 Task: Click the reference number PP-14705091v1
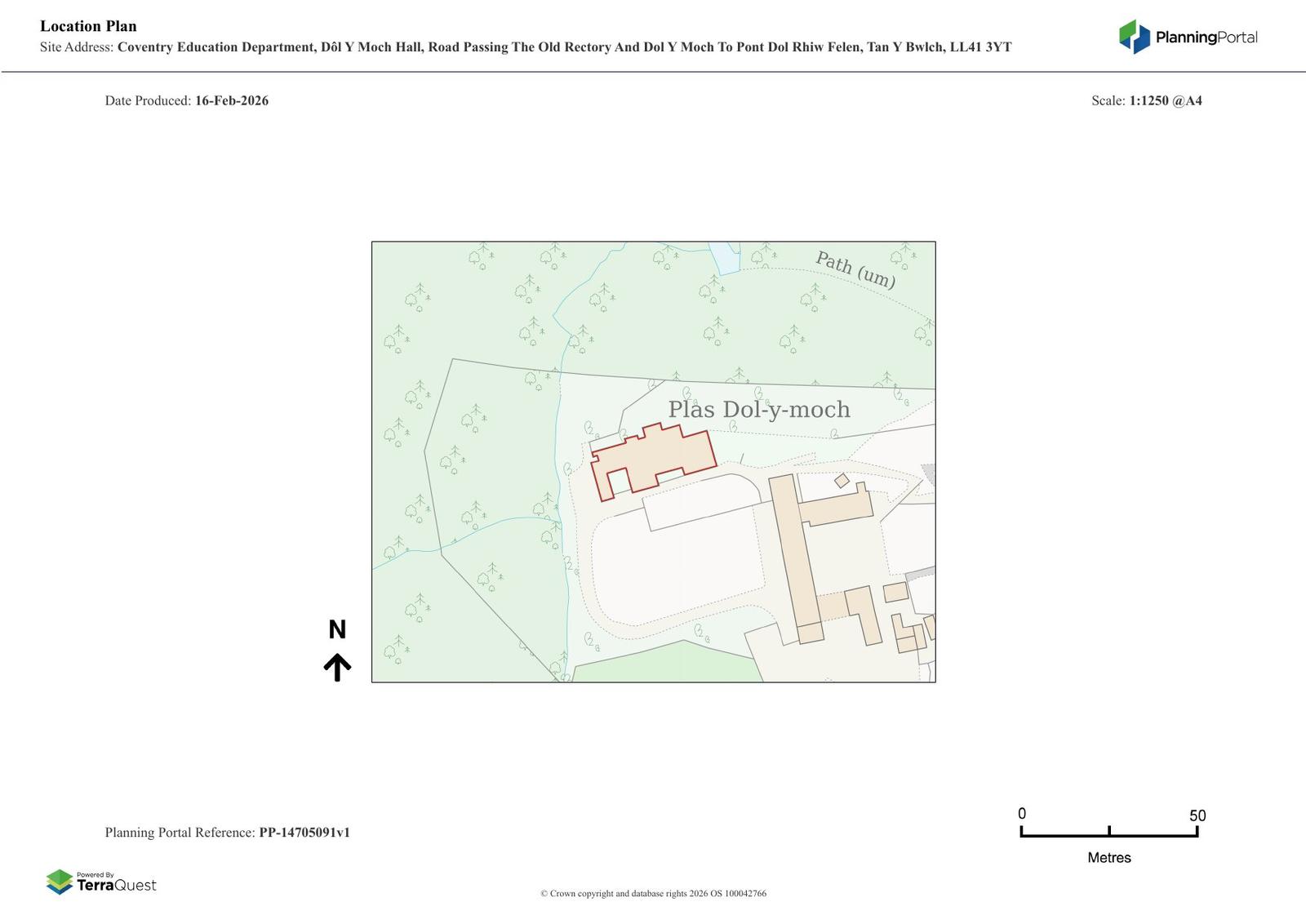pyautogui.click(x=304, y=833)
